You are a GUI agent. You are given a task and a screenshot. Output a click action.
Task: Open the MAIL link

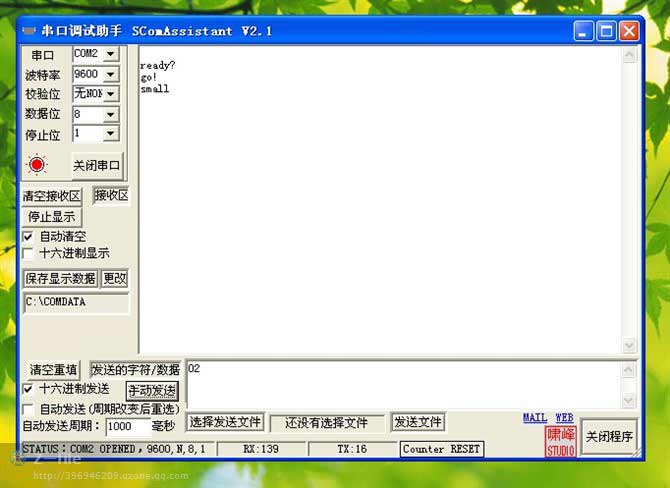534,418
